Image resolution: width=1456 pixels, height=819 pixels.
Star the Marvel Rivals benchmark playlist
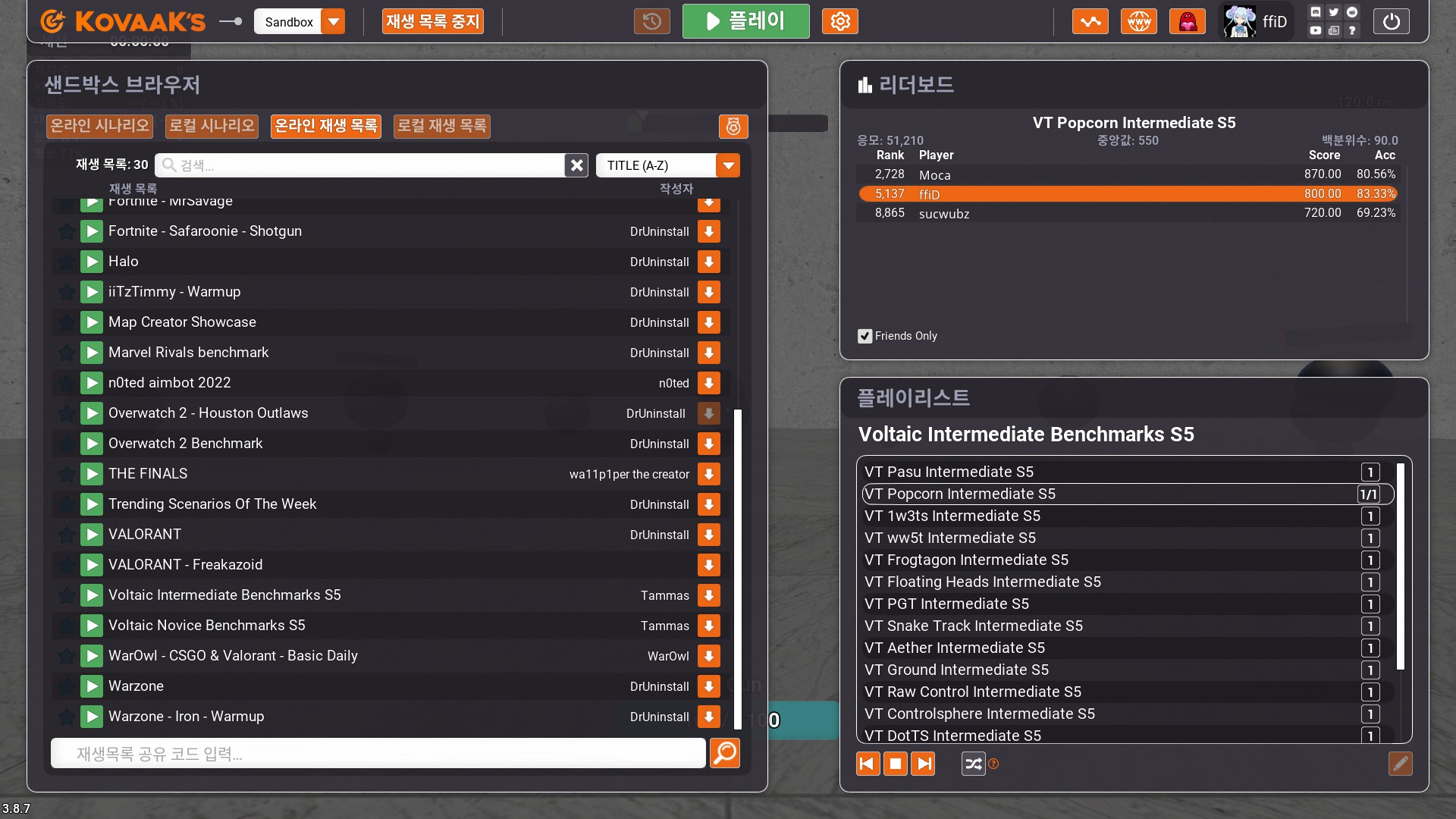click(67, 353)
